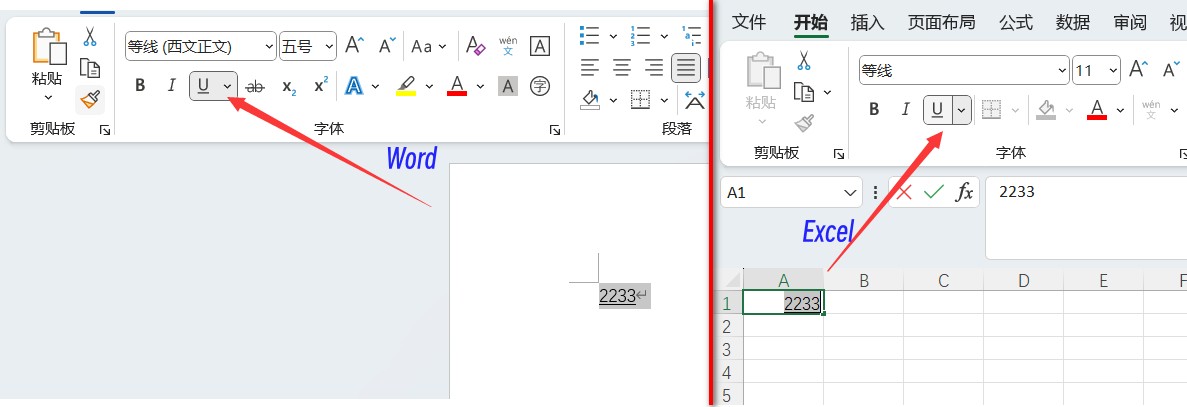Viewport: 1187px width, 407px height.
Task: Click the Copy icon in Word's clipboard group
Action: [90, 68]
